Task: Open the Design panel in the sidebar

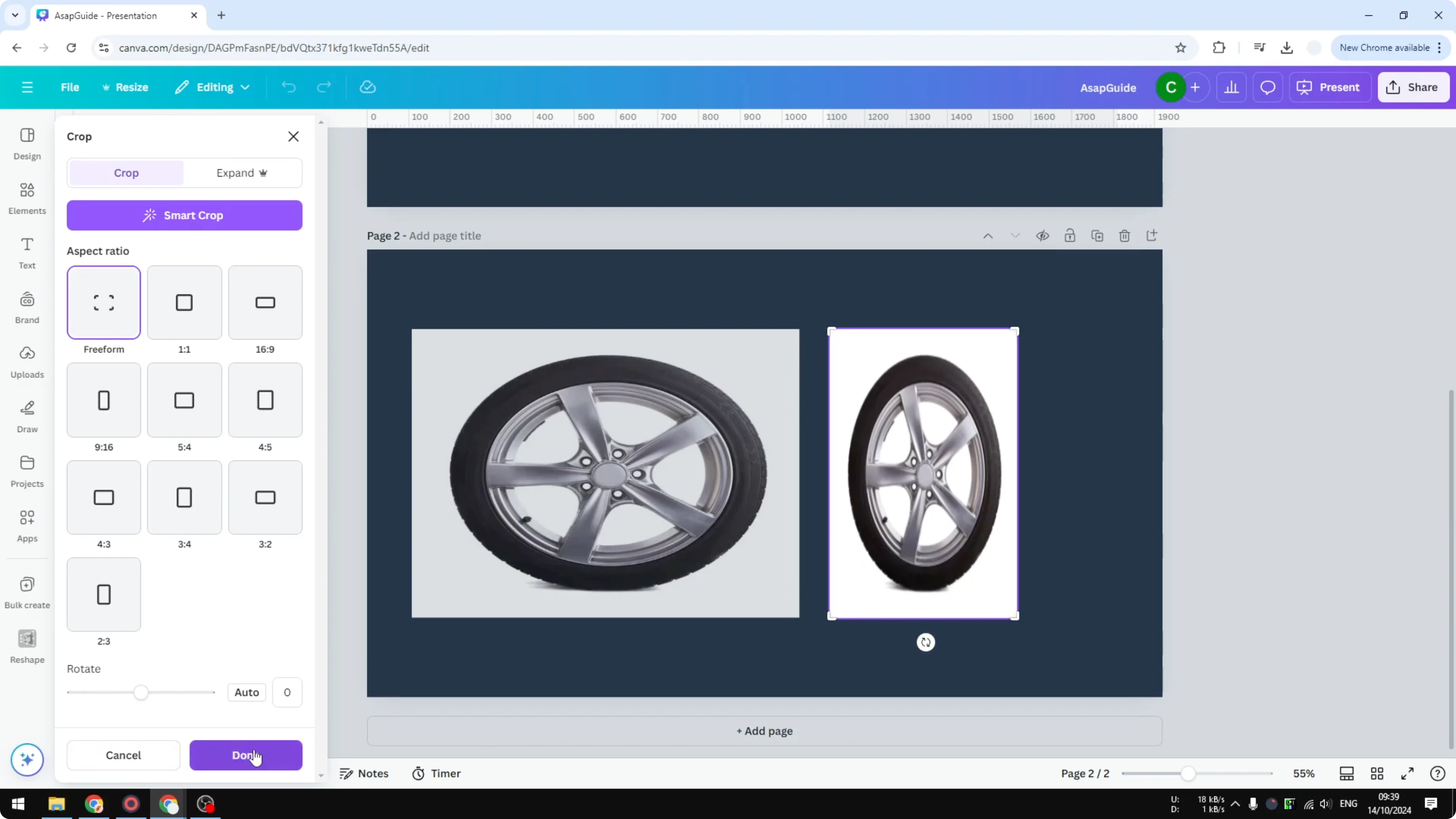Action: click(x=27, y=144)
